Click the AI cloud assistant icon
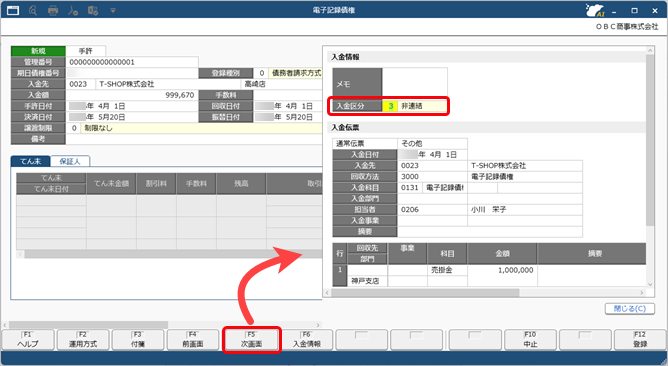 595,10
